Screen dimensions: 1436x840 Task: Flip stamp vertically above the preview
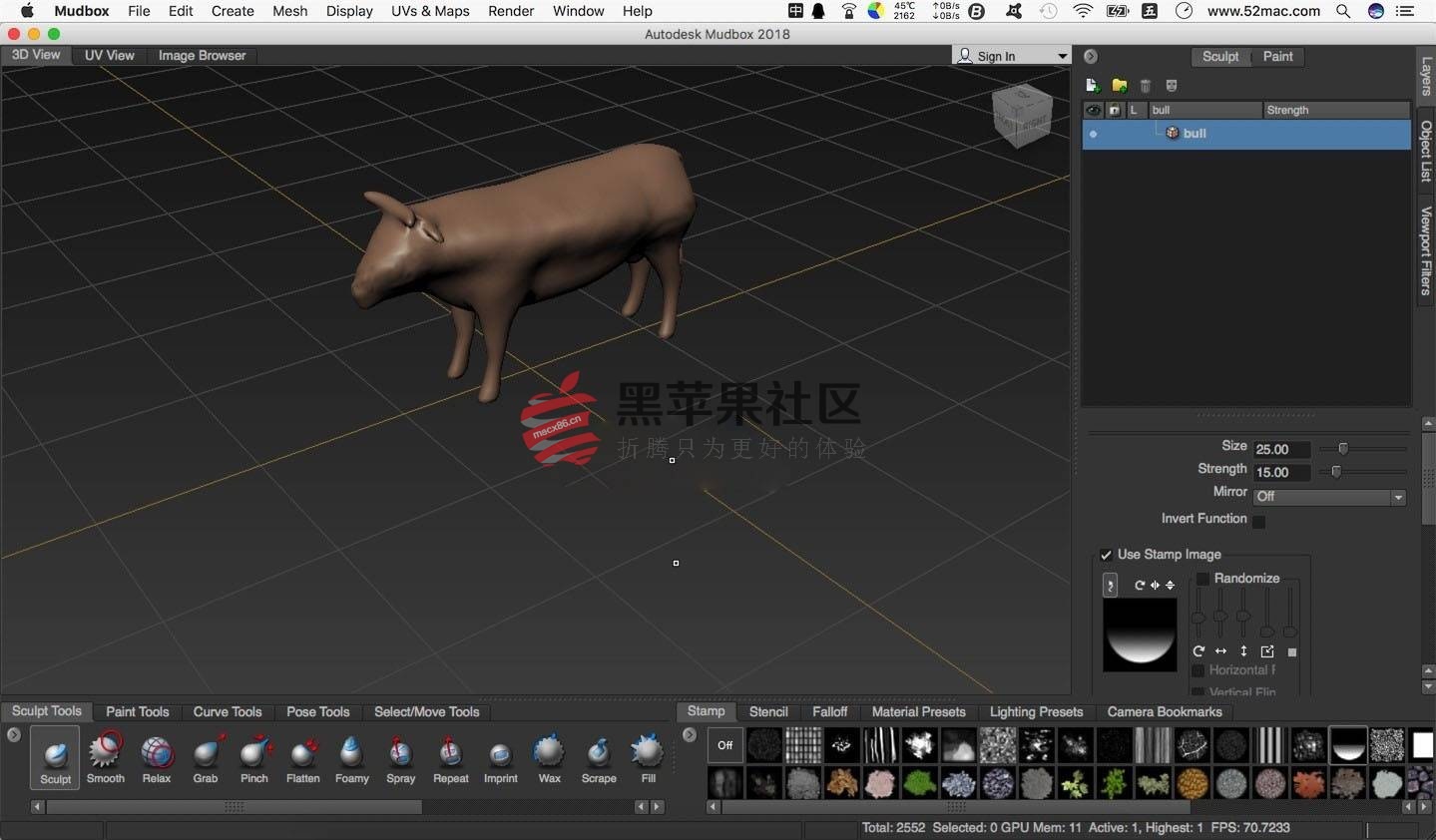click(x=1170, y=586)
